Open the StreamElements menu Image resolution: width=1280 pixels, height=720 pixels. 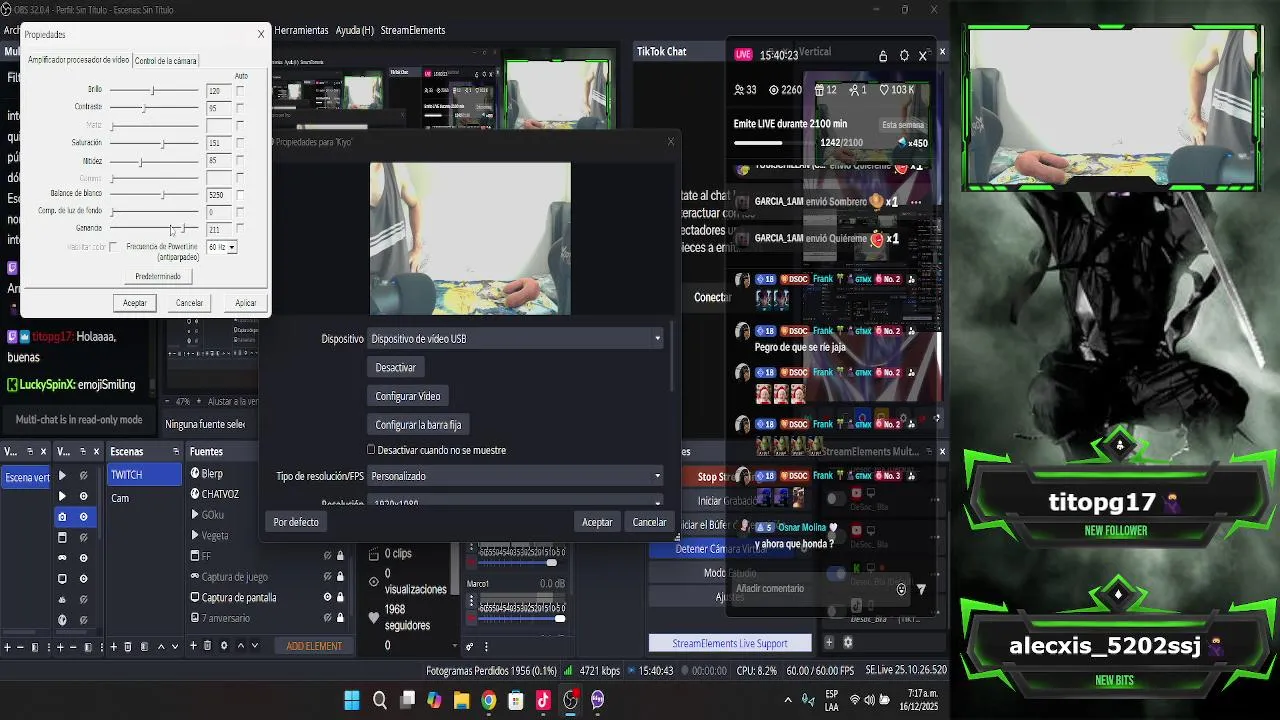coord(413,31)
